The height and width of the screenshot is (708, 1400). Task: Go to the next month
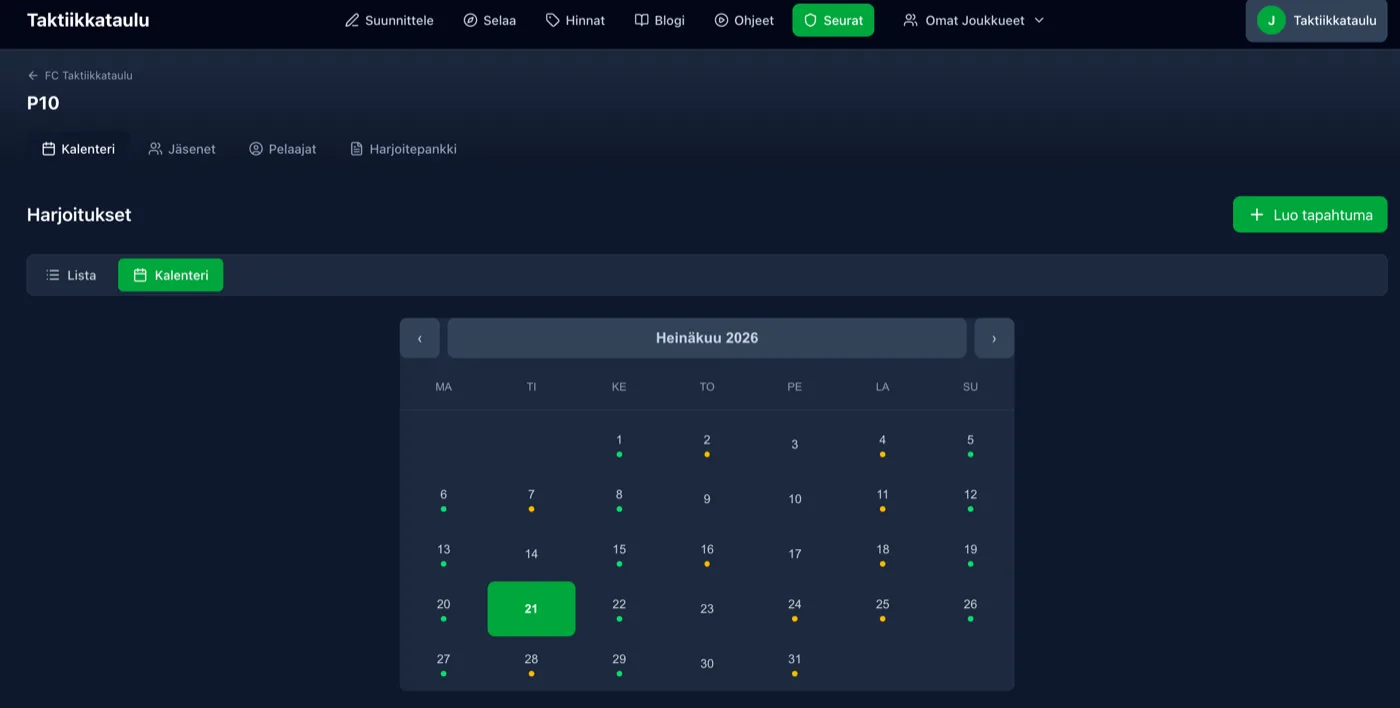pos(994,338)
